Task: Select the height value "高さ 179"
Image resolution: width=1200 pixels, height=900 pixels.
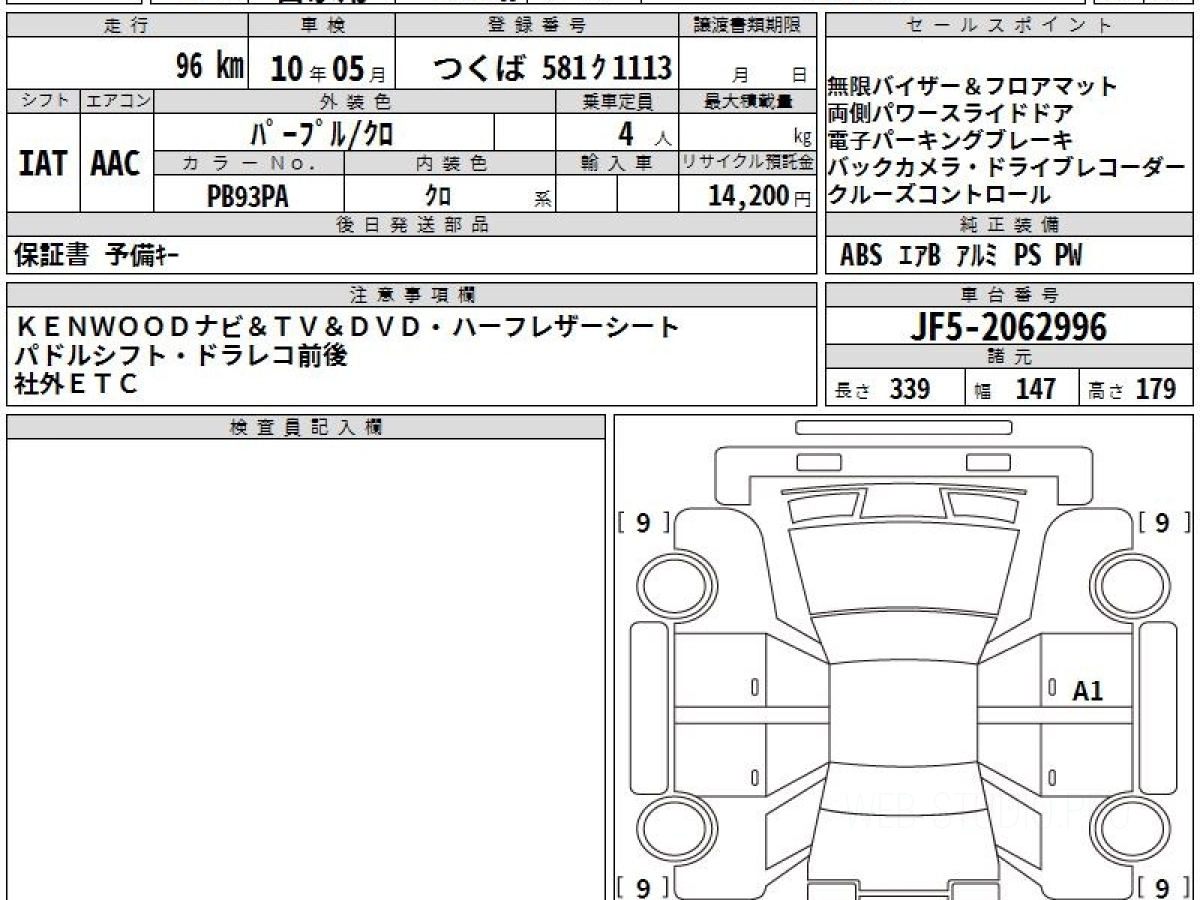Action: (x=1132, y=389)
